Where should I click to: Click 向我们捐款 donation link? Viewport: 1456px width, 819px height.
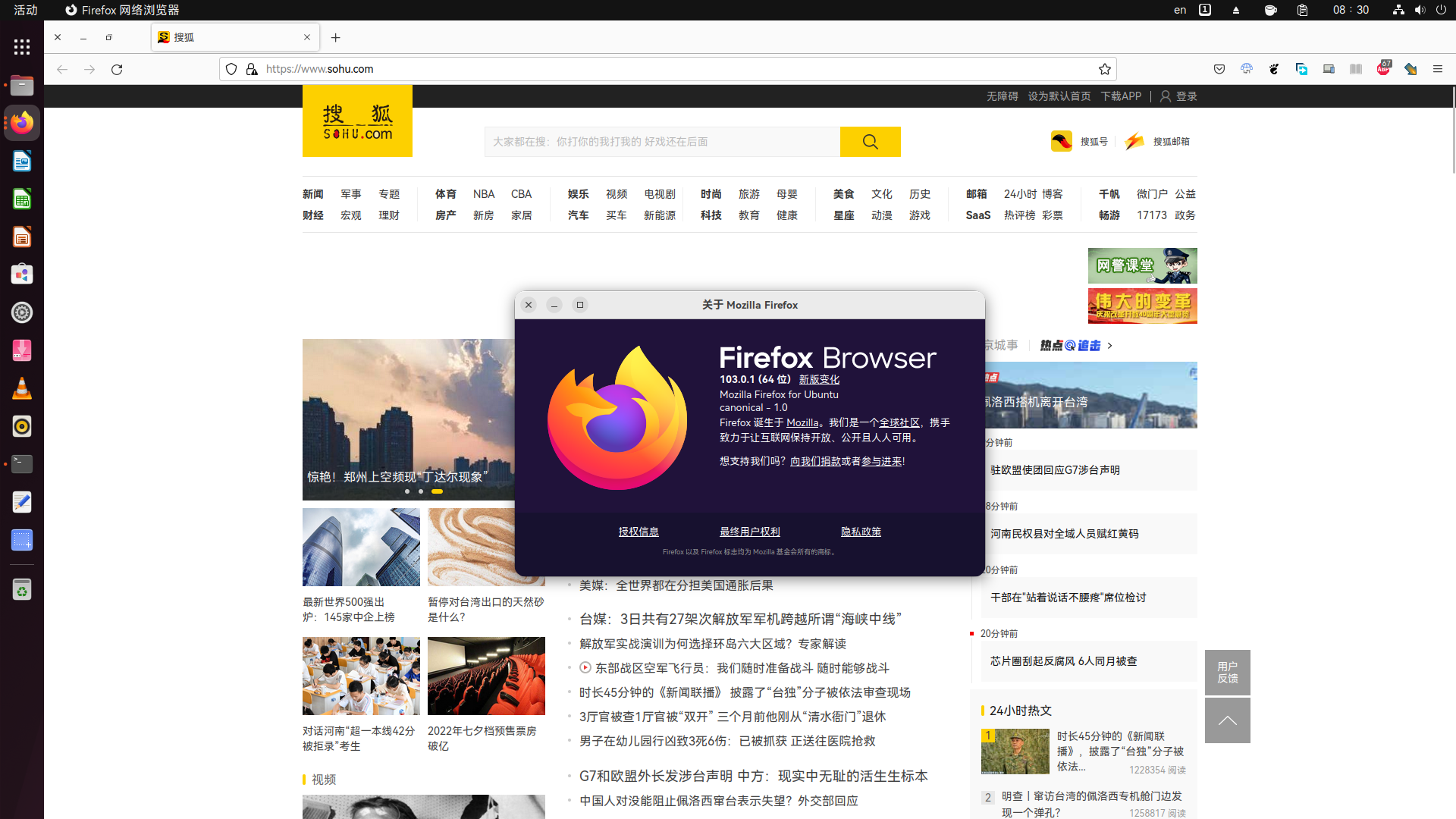point(815,461)
